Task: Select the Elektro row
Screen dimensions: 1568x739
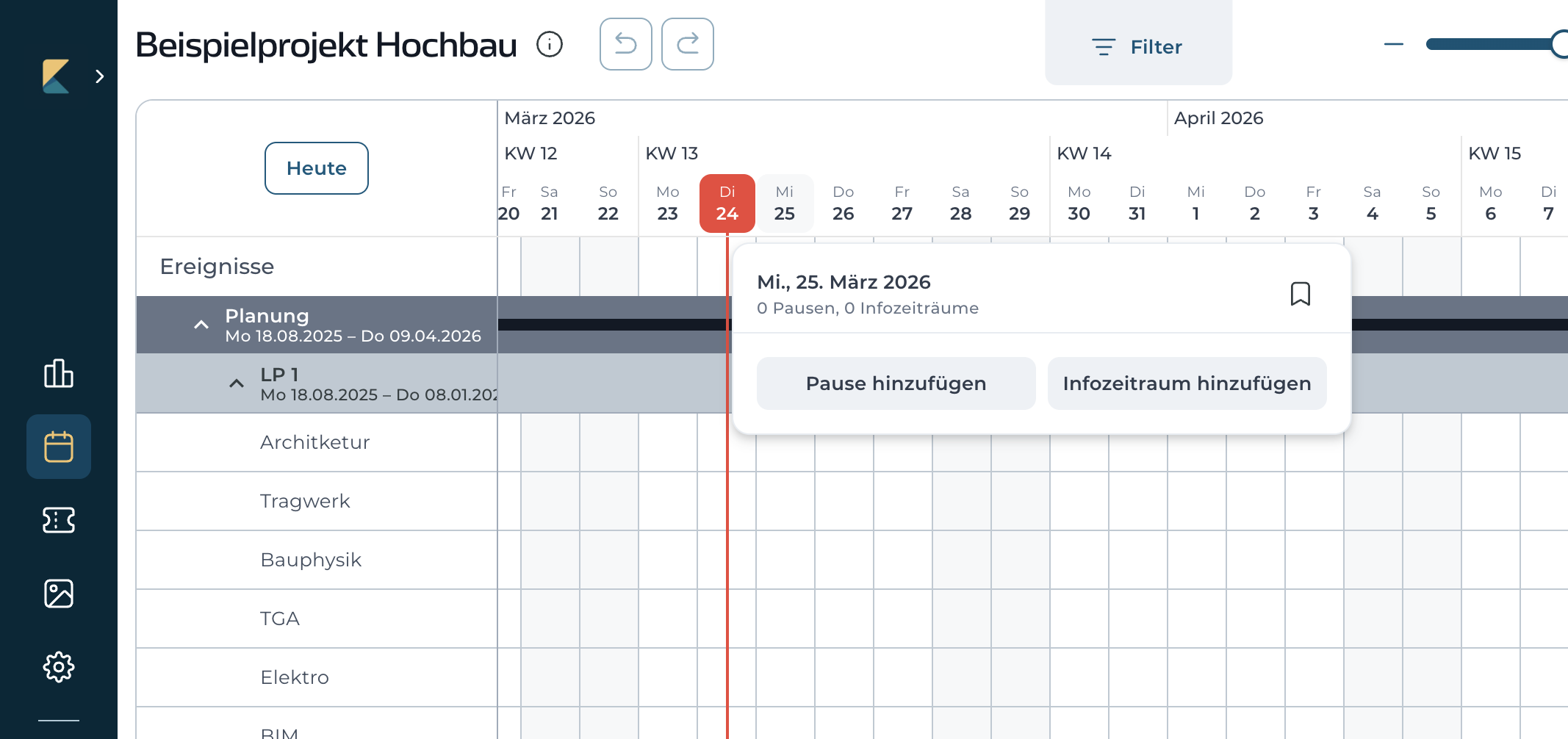Action: tap(317, 677)
